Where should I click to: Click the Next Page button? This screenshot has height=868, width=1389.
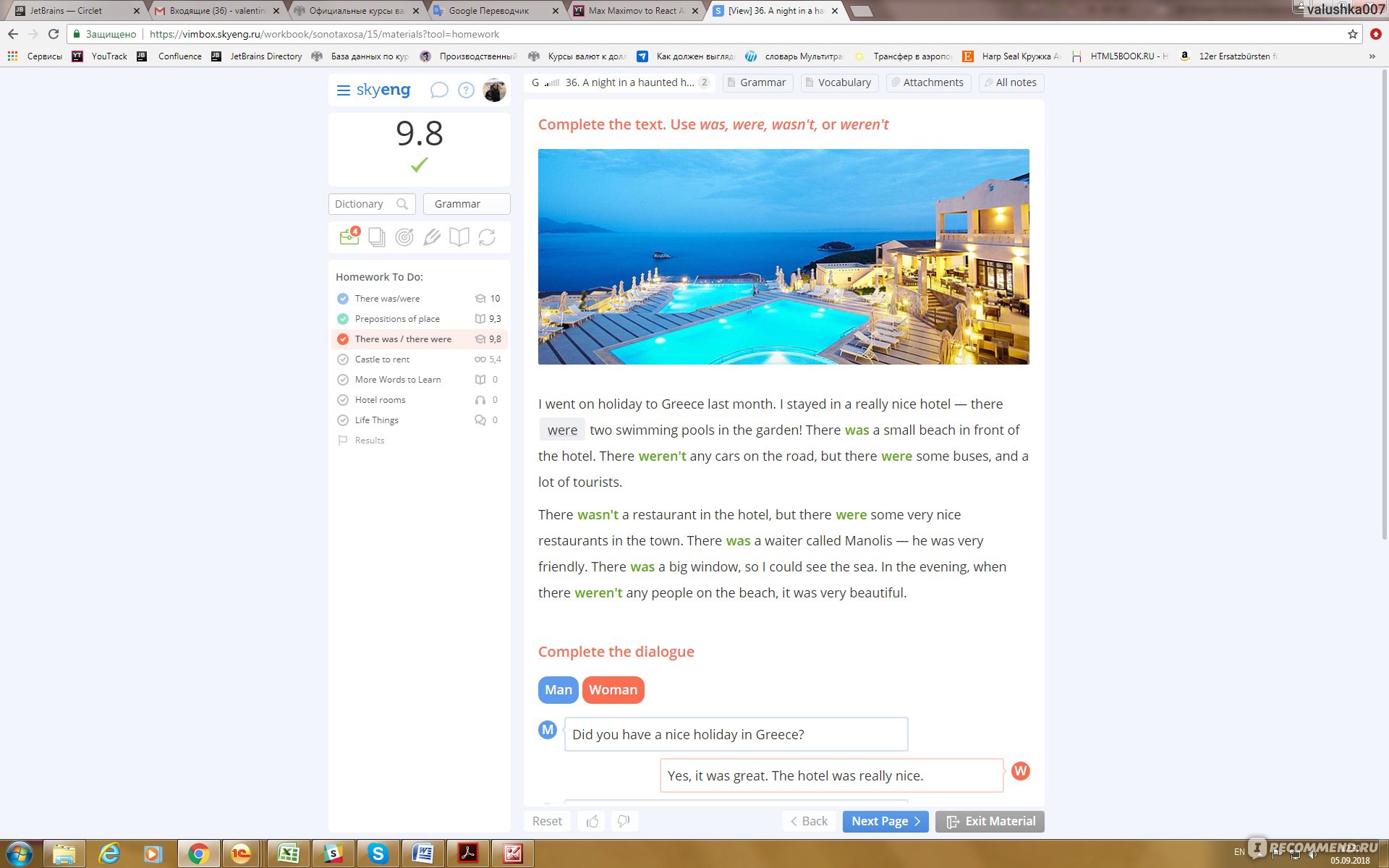(x=882, y=821)
